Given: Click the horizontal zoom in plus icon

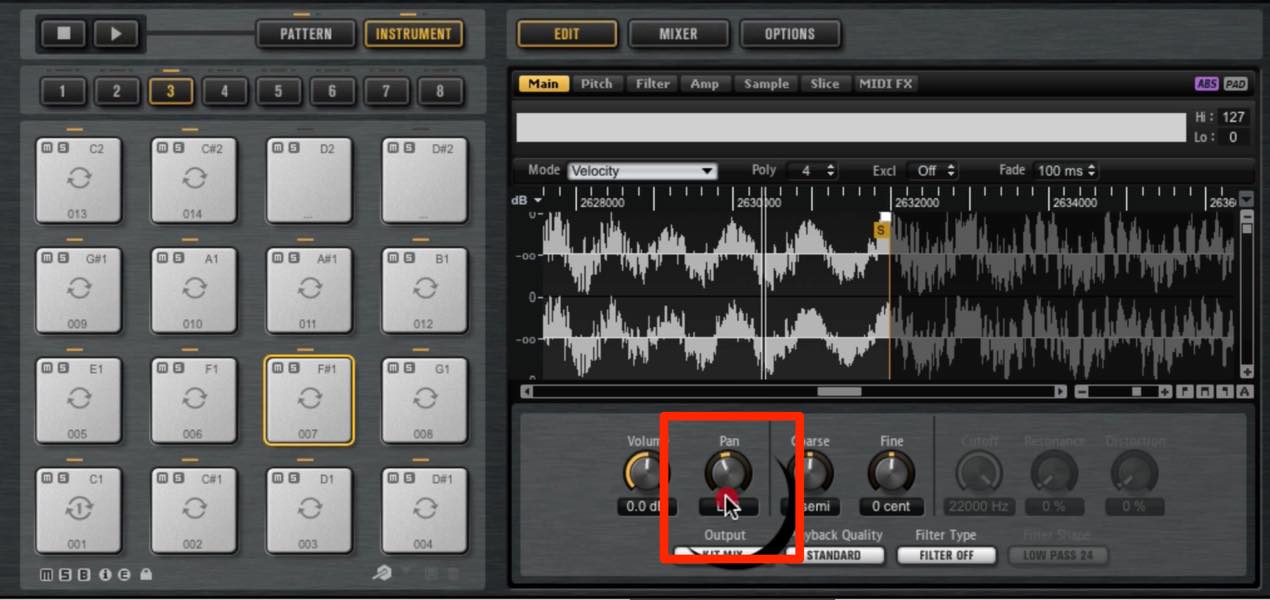Looking at the screenshot, I should (x=1165, y=392).
